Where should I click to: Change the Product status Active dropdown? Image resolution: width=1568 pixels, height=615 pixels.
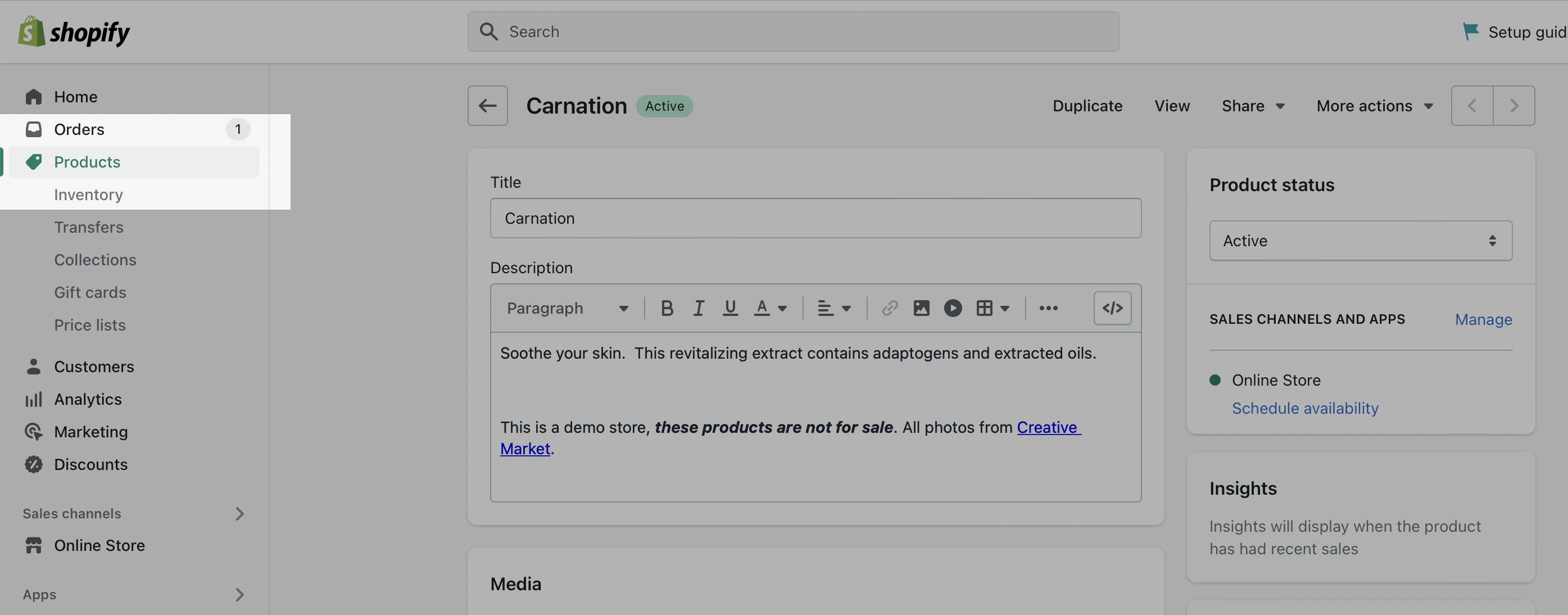(1360, 241)
